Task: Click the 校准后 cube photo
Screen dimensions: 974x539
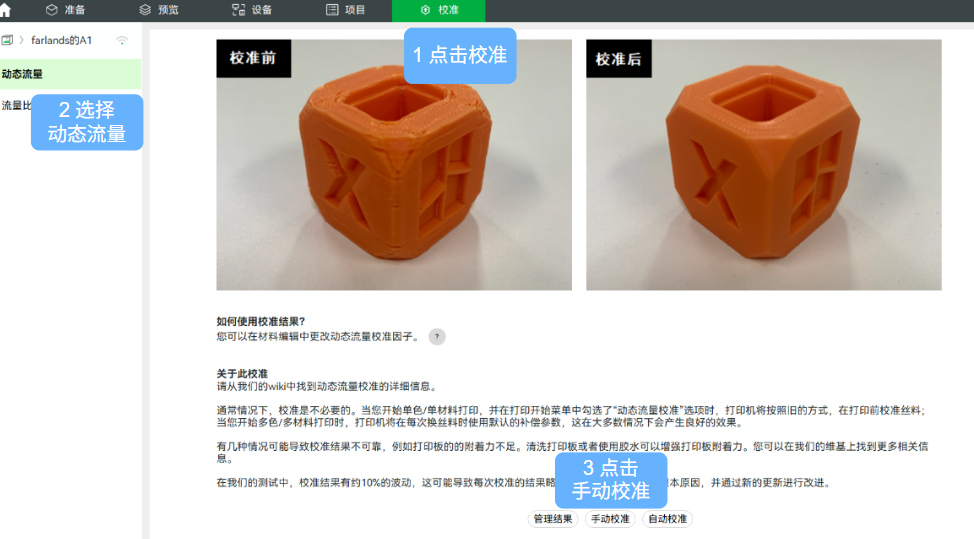Action: pos(763,165)
